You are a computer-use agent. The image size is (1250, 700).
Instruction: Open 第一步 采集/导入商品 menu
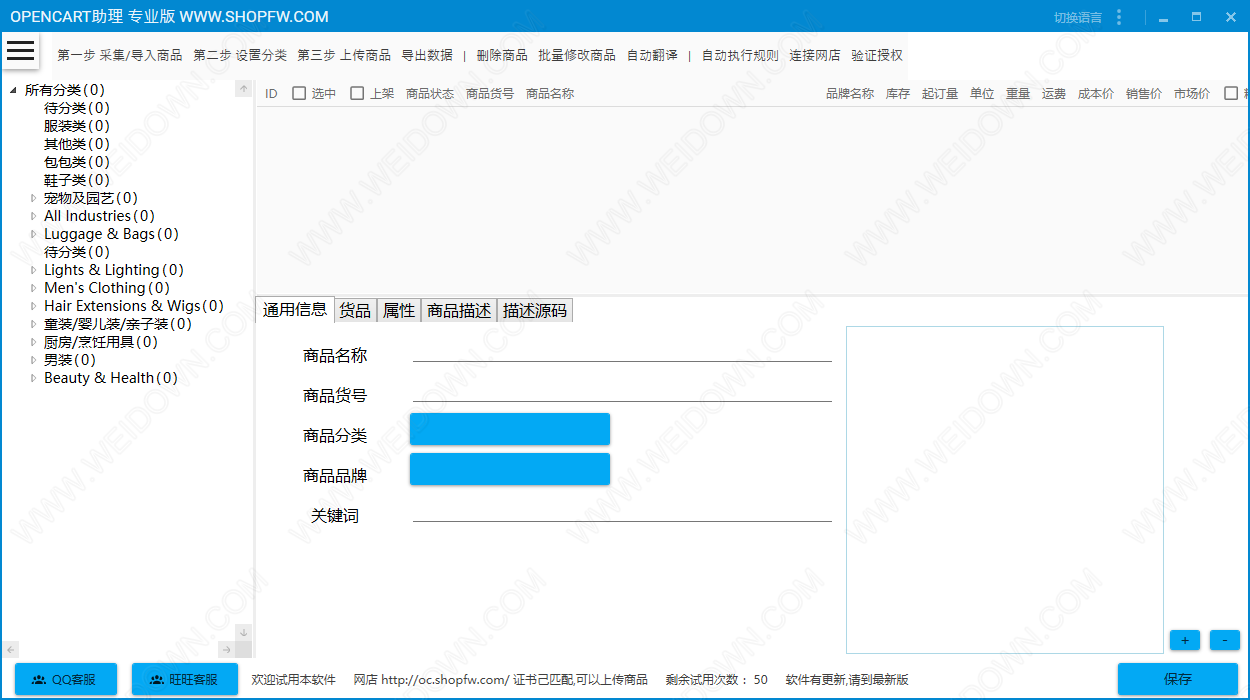(x=120, y=55)
